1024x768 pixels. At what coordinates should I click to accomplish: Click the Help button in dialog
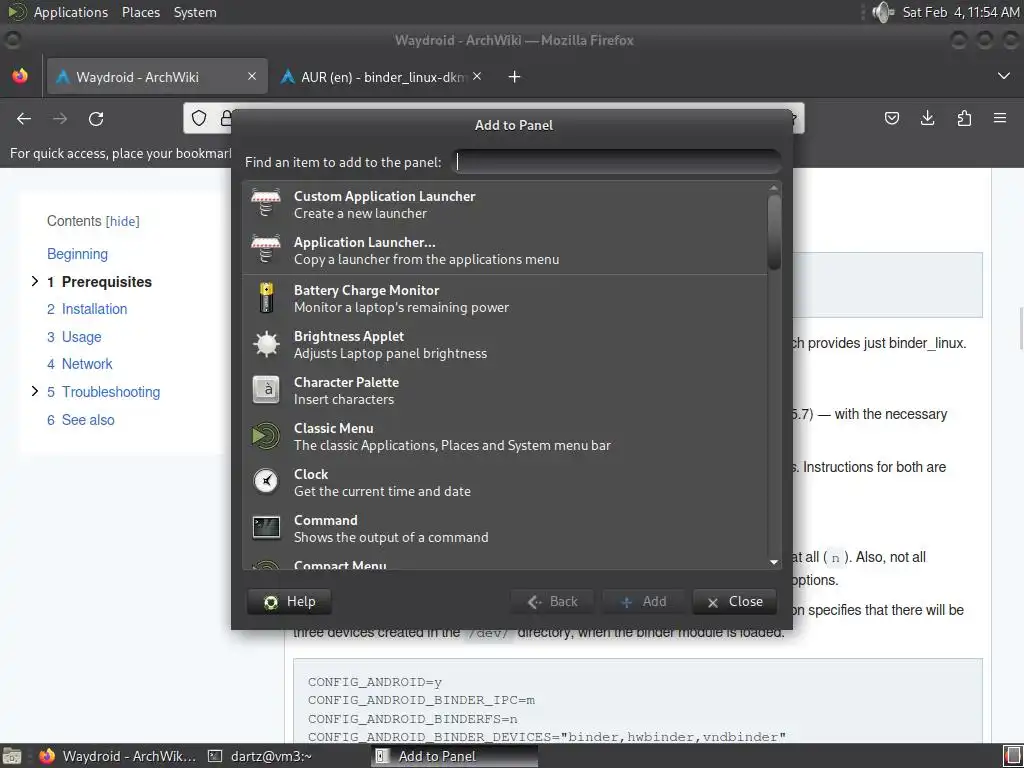tap(289, 601)
